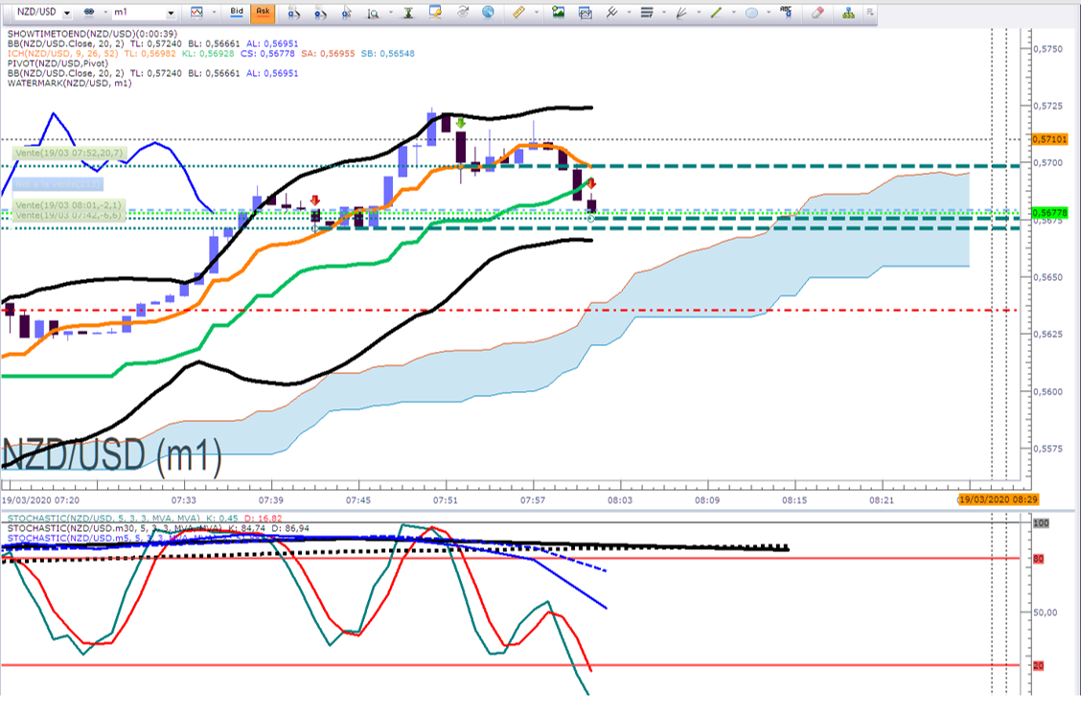This screenshot has height=720, width=1081.
Task: Click the WATERMARK(NZD/USD, m1) indicator label
Action: [x=69, y=83]
